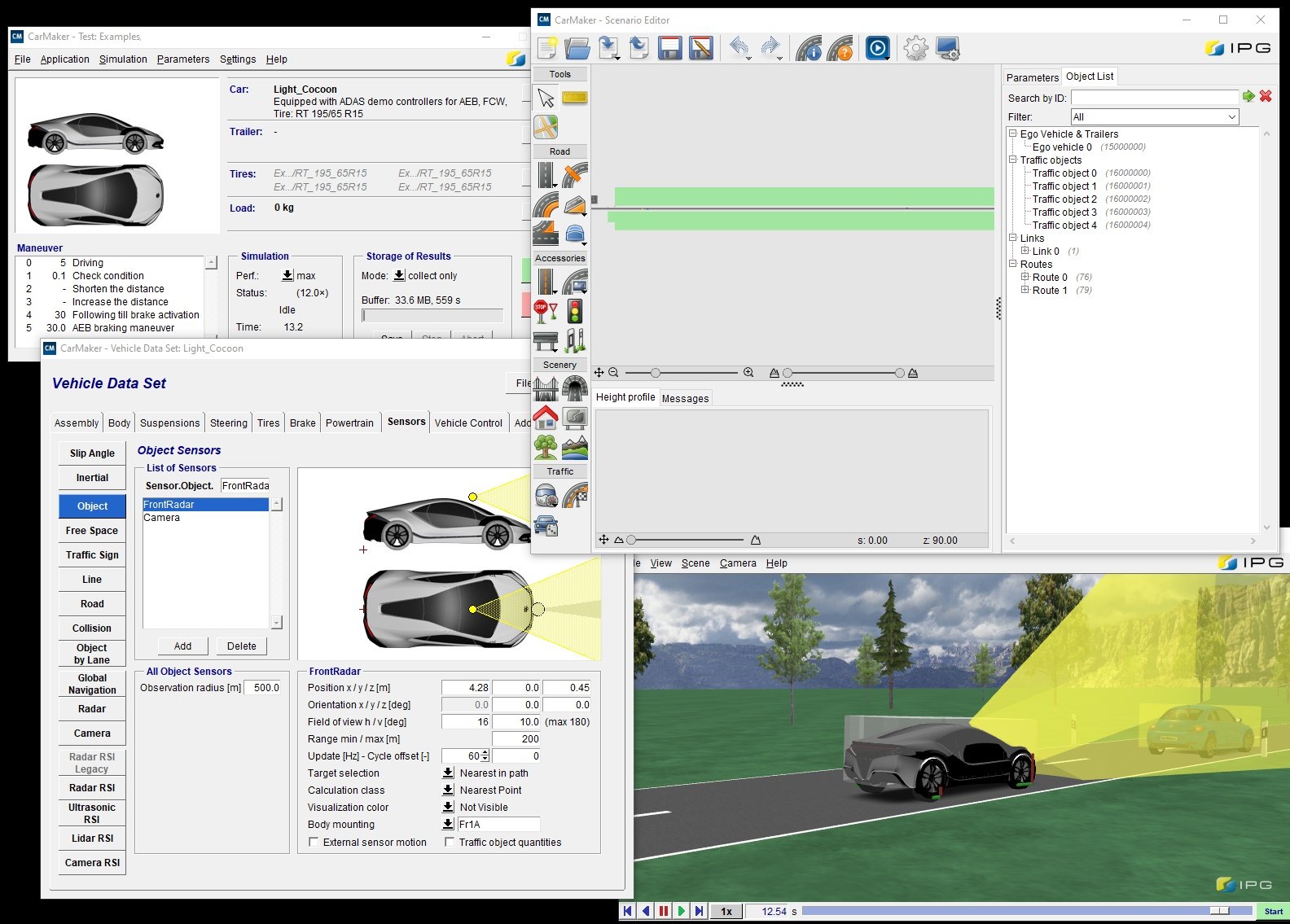
Task: Select the map crossroads tool icon
Action: pyautogui.click(x=546, y=127)
